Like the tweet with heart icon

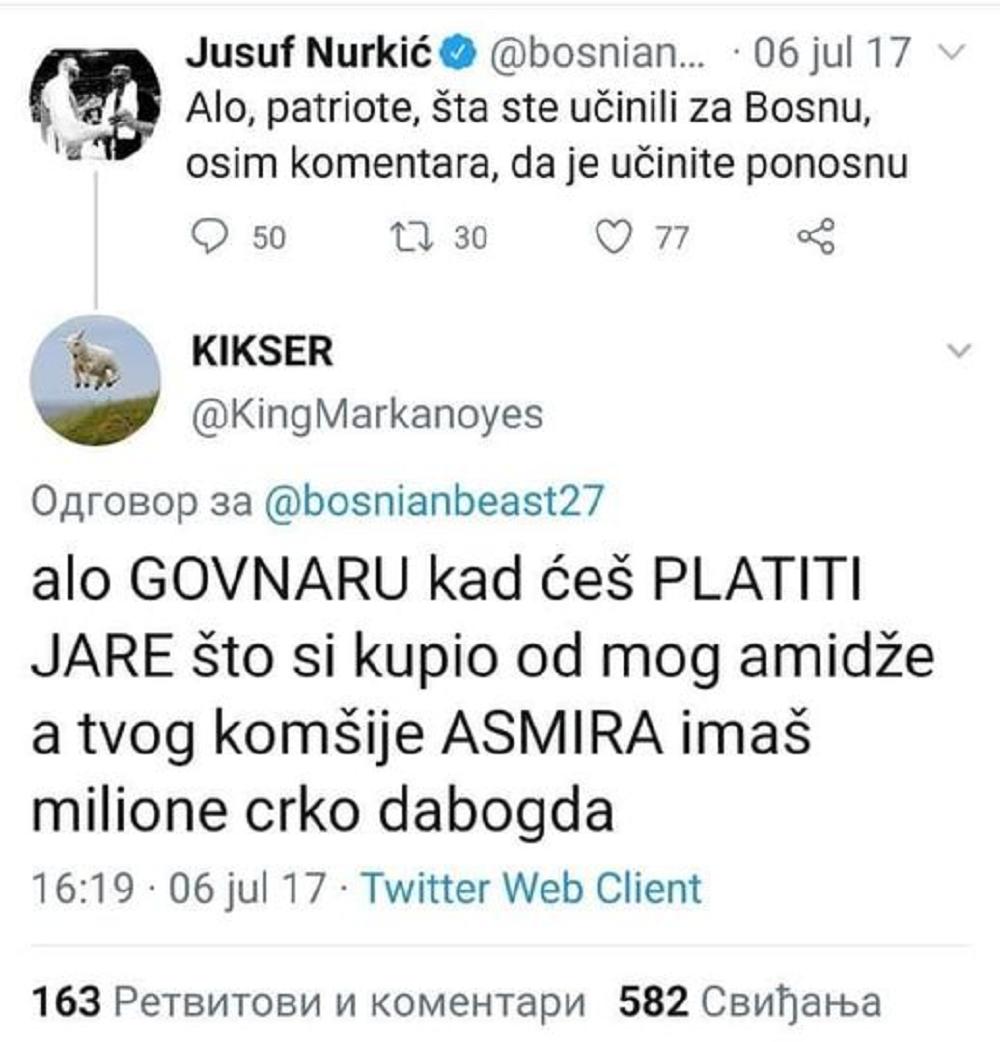click(612, 237)
